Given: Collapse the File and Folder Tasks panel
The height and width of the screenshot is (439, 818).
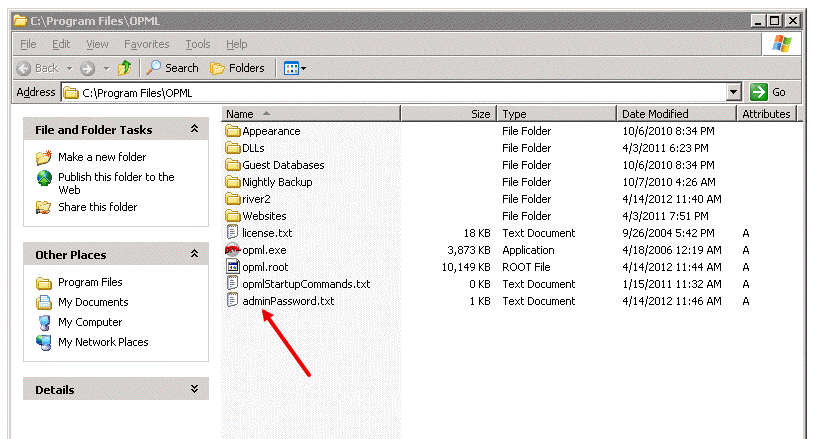Looking at the screenshot, I should point(195,129).
